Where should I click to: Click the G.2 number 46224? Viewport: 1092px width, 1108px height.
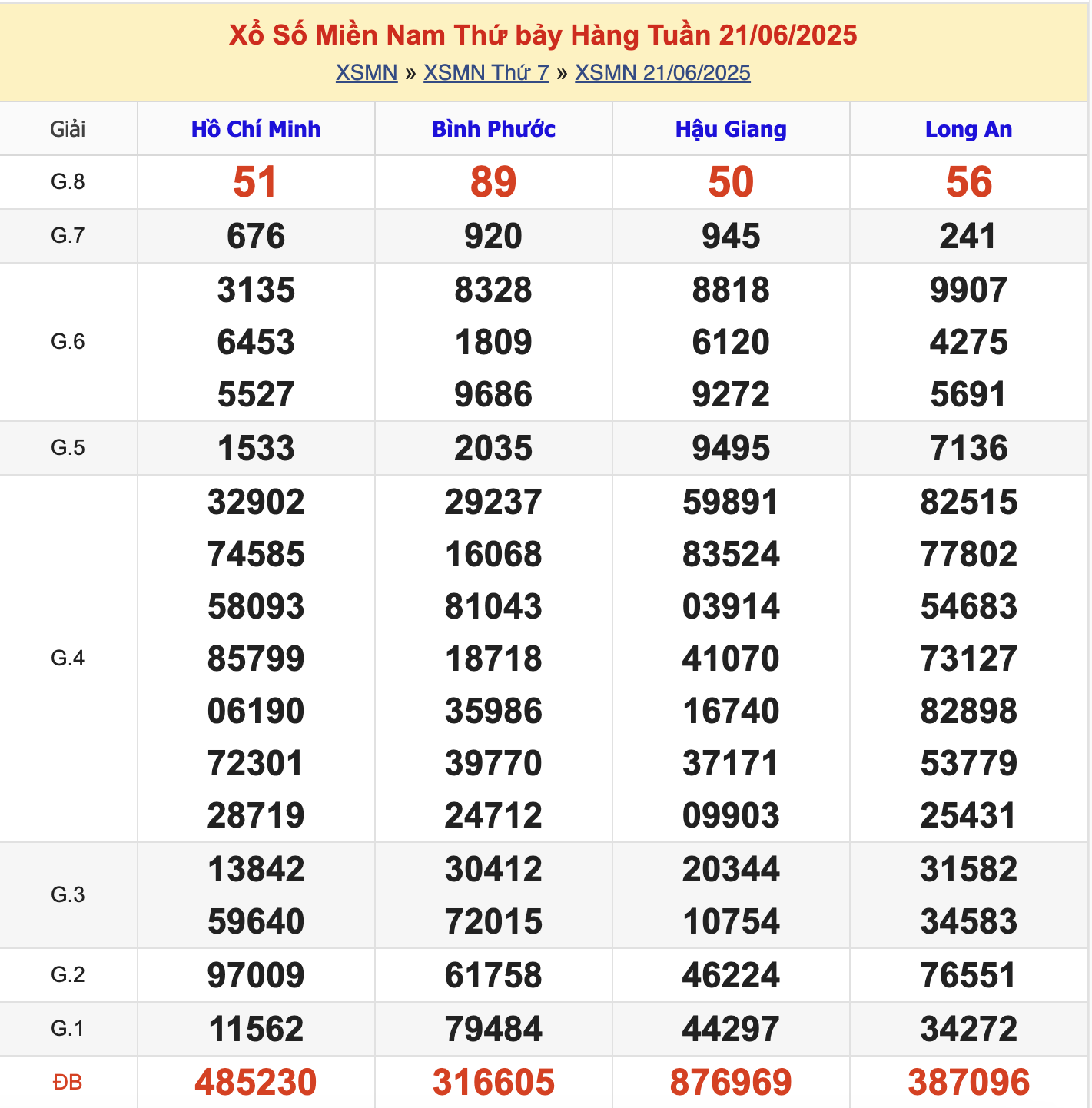[x=731, y=976]
